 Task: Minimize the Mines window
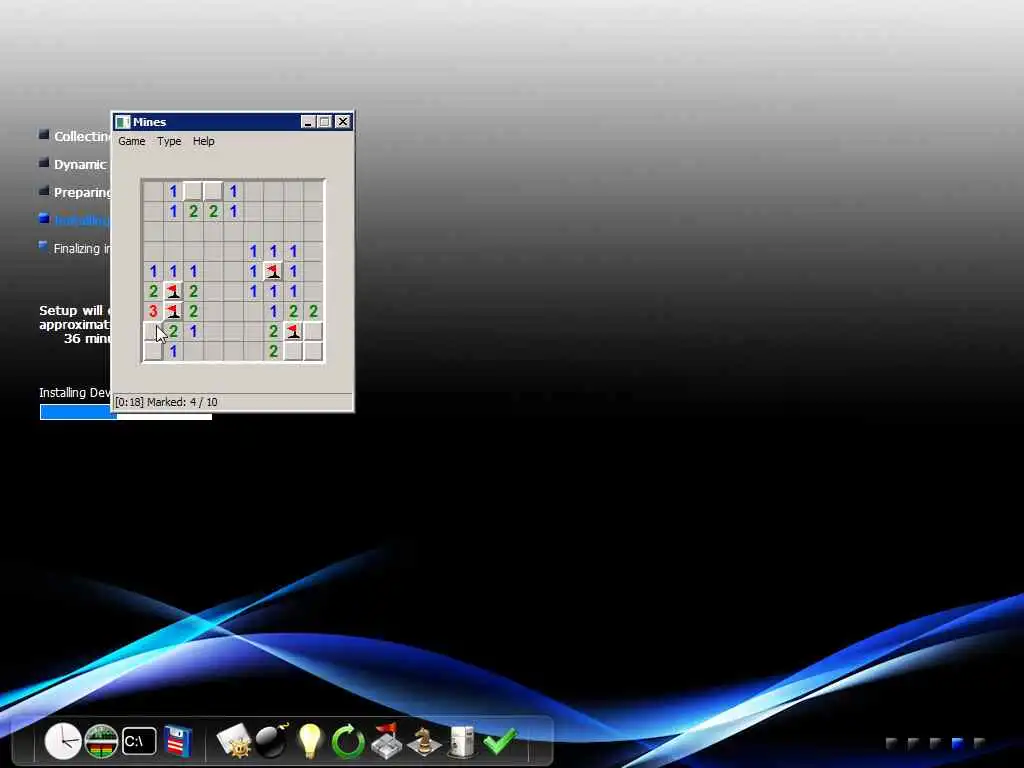click(x=308, y=122)
